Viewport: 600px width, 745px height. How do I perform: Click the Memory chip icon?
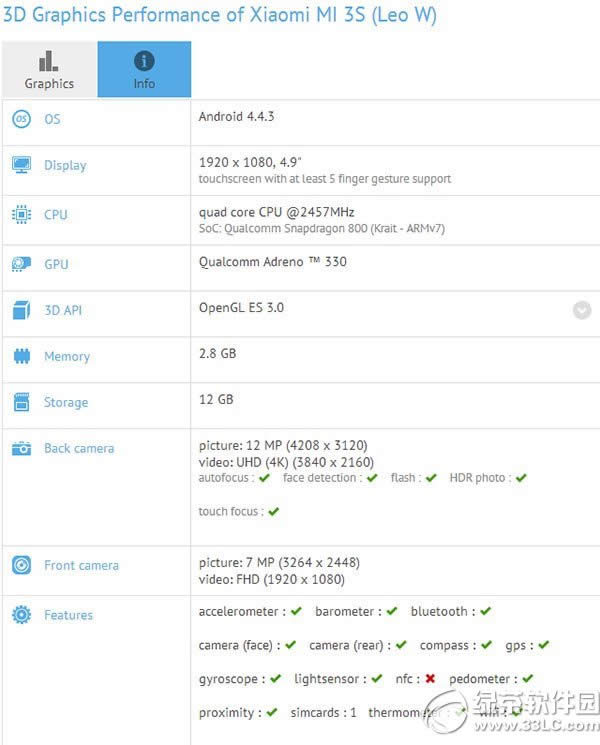tap(21, 357)
